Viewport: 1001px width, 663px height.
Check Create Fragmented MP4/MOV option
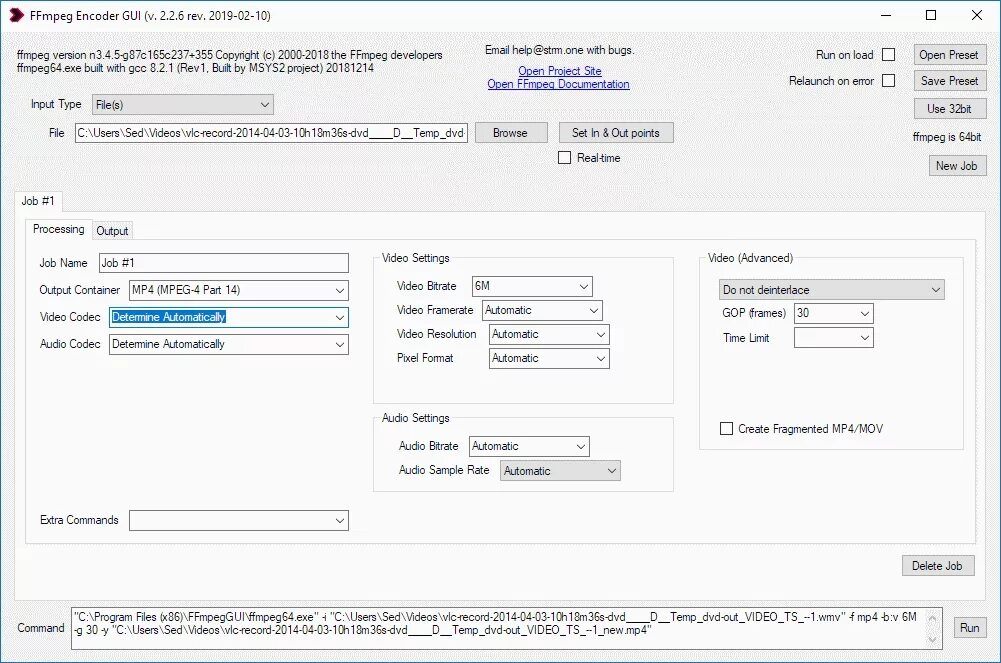[726, 429]
